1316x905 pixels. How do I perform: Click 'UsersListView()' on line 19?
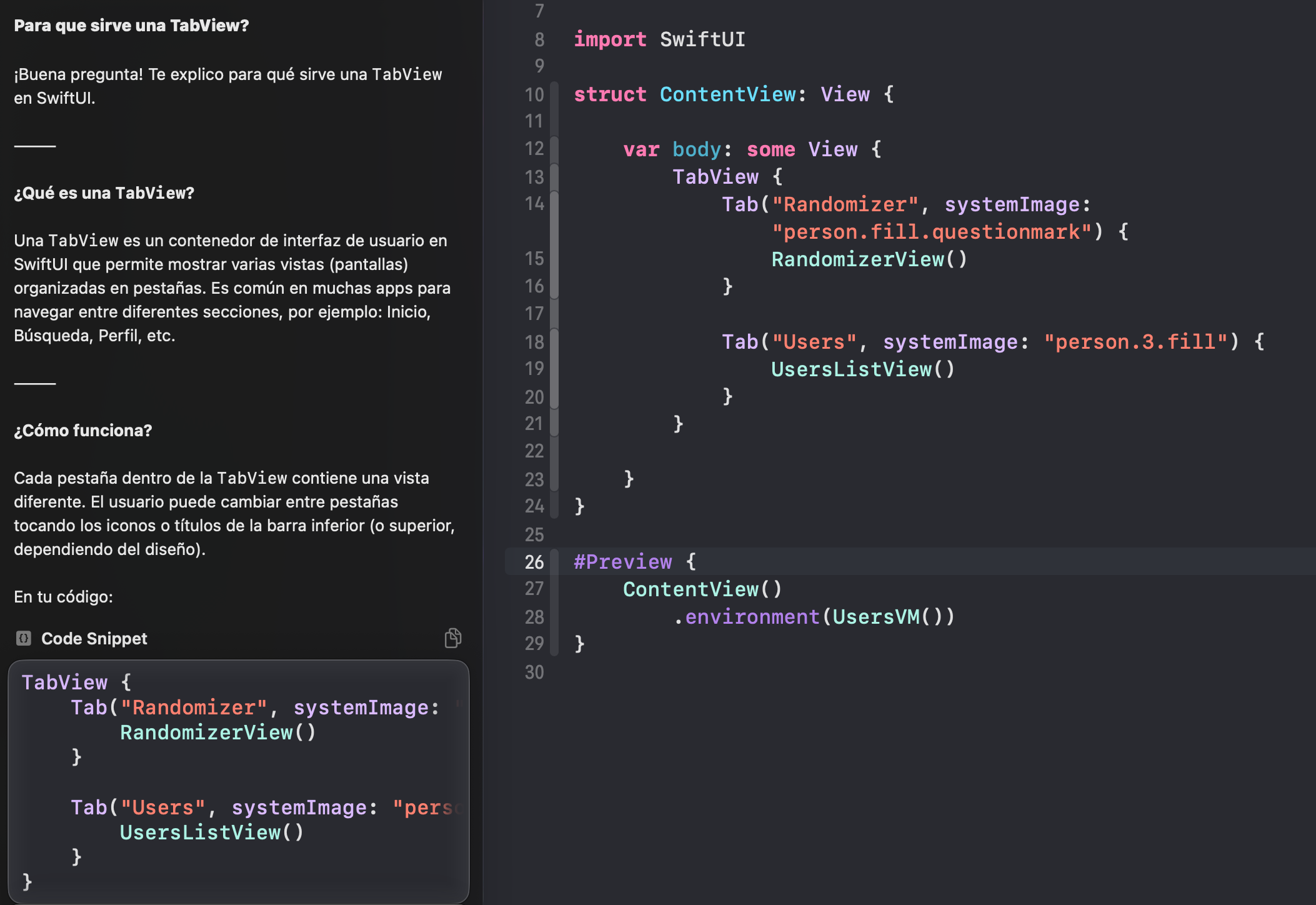click(x=863, y=369)
